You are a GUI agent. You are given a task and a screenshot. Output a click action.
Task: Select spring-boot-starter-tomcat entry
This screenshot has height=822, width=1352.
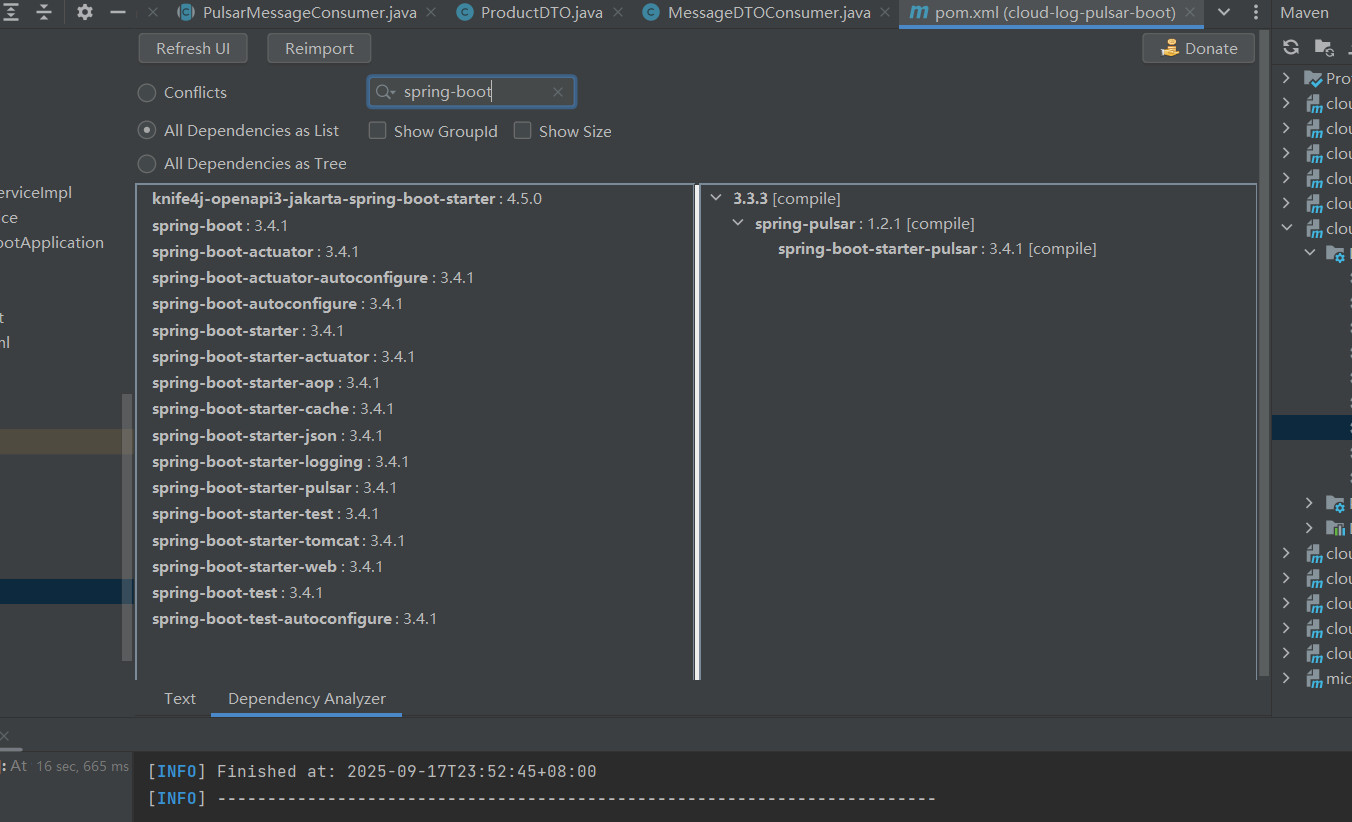pos(278,541)
